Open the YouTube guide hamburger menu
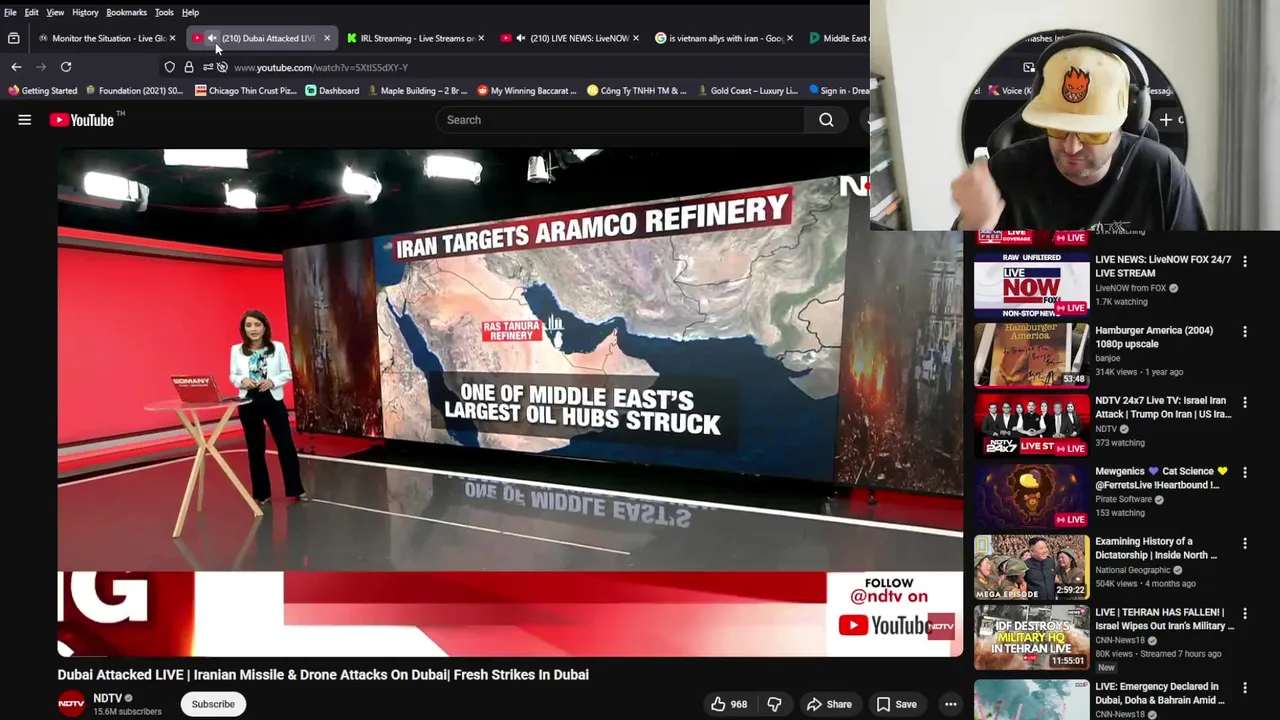The height and width of the screenshot is (720, 1280). pos(24,120)
